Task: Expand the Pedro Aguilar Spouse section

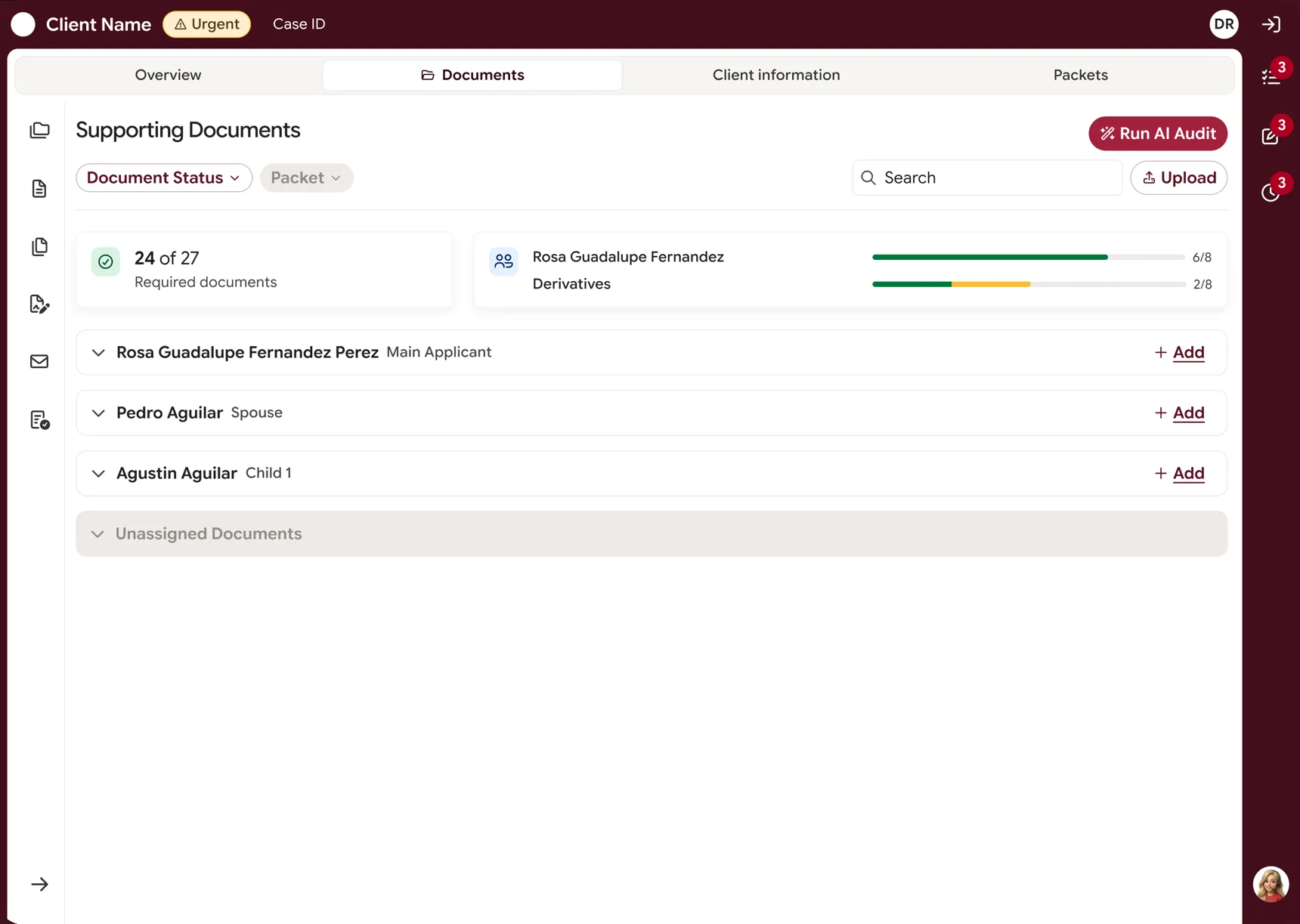Action: click(x=98, y=413)
